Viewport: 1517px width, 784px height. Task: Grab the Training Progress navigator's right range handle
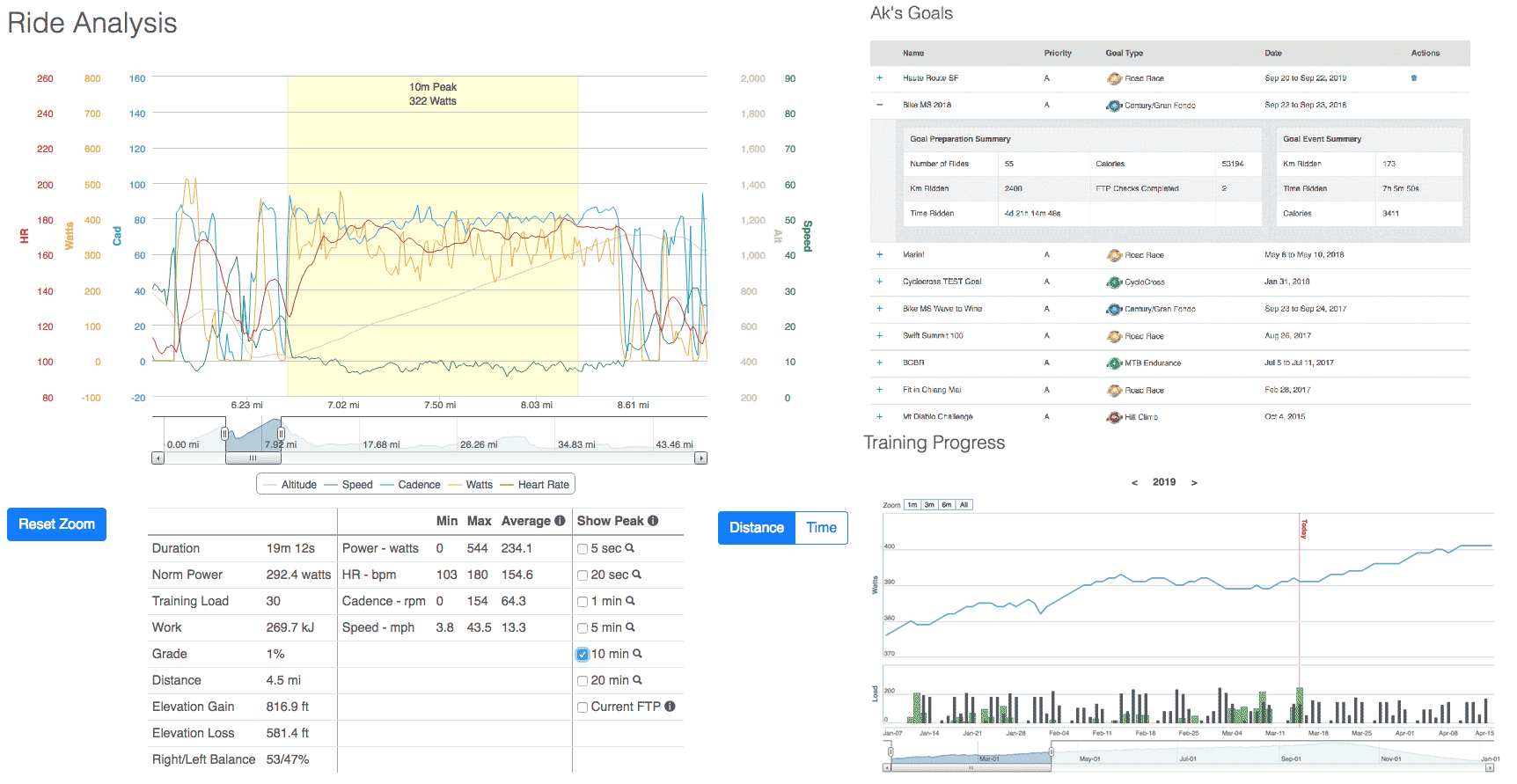(x=1051, y=752)
